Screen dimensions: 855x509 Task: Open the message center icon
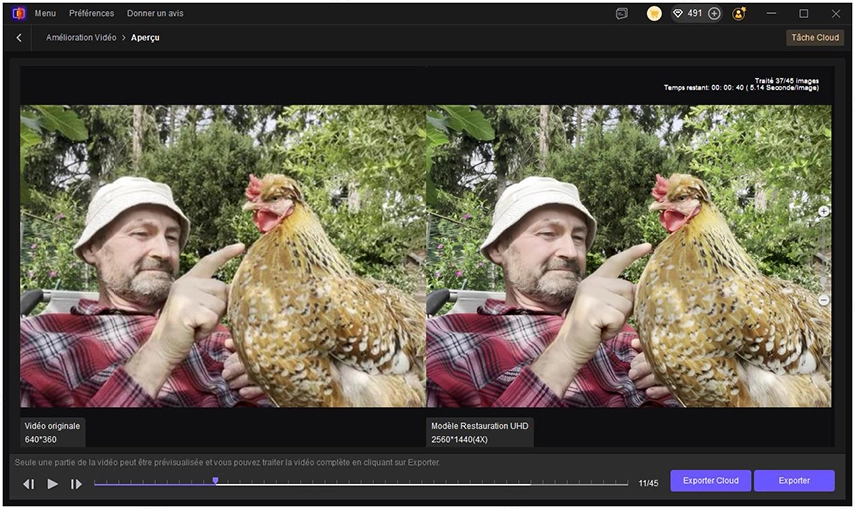(x=621, y=14)
